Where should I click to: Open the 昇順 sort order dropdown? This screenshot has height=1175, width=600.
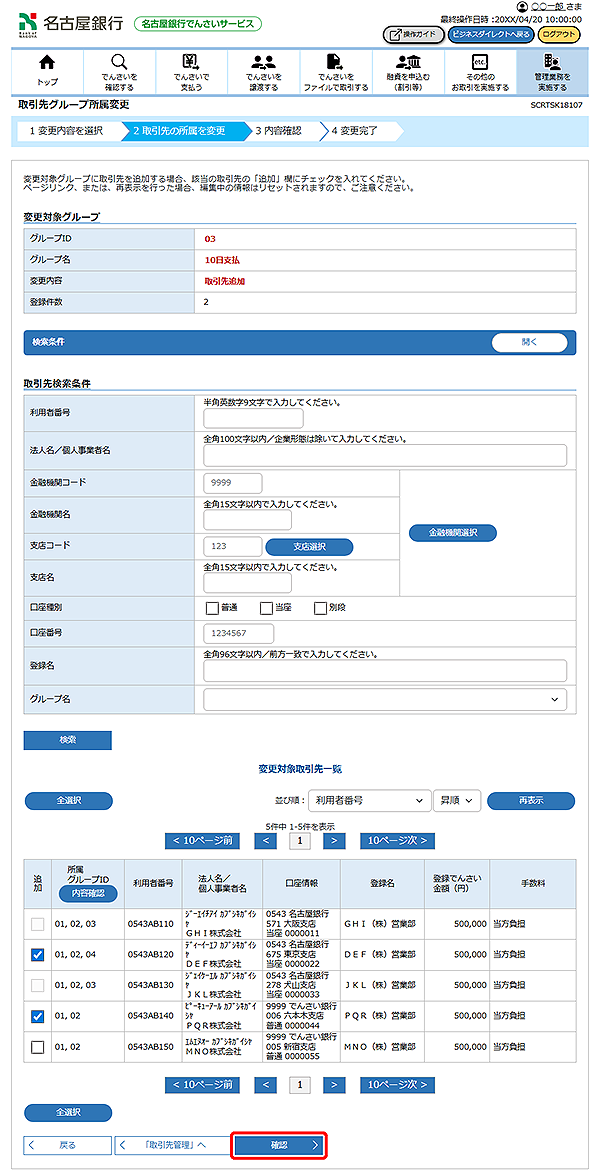(x=457, y=800)
